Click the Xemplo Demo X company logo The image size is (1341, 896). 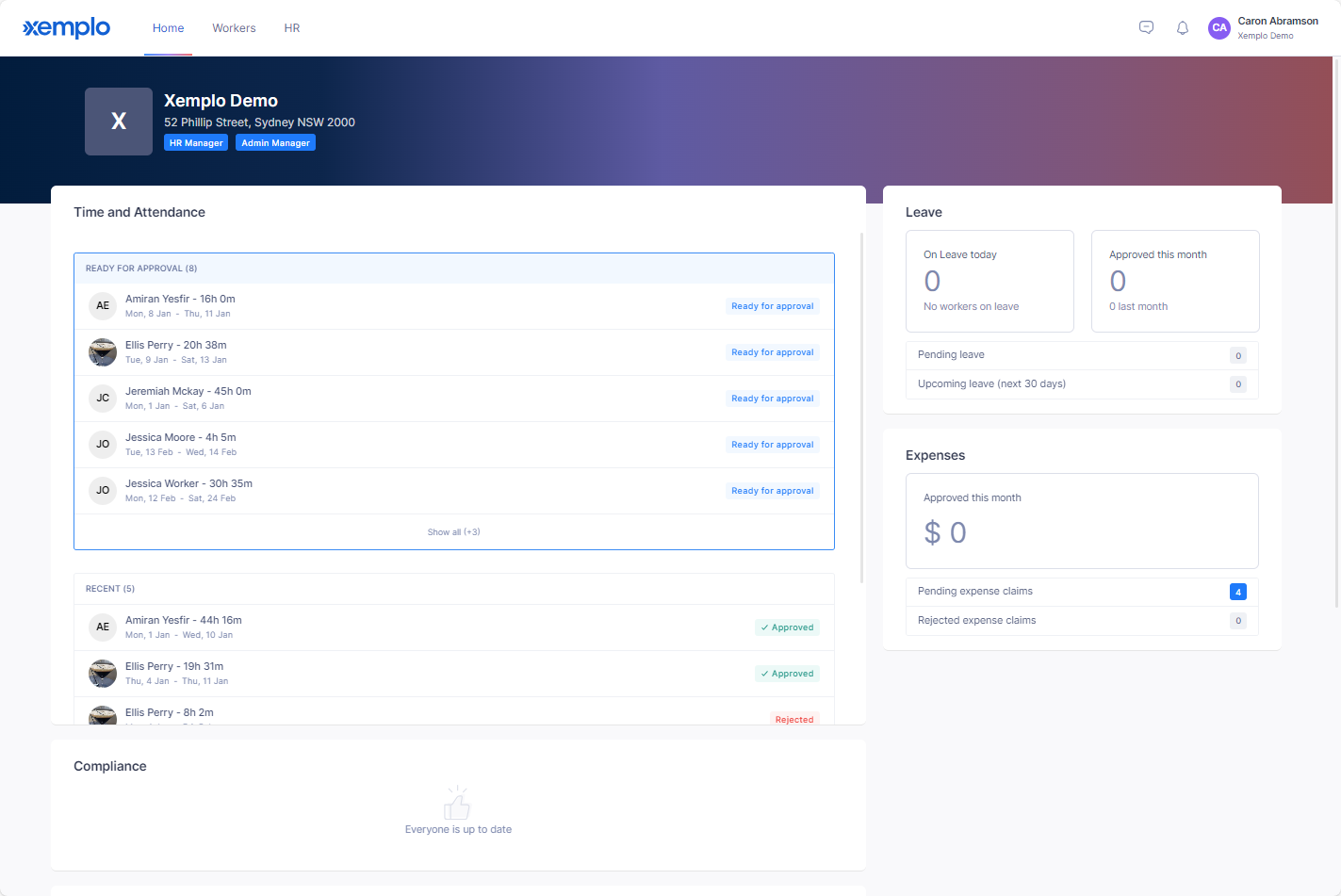coord(119,122)
